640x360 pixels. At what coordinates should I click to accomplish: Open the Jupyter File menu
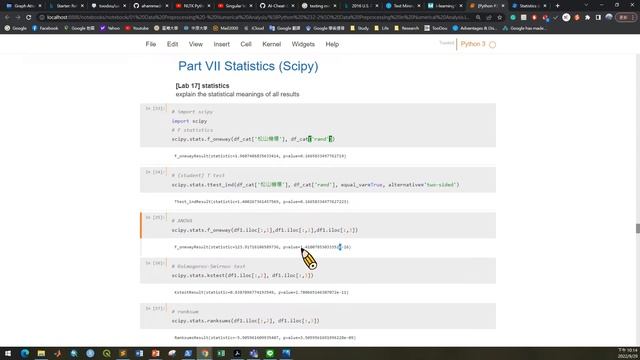click(151, 44)
